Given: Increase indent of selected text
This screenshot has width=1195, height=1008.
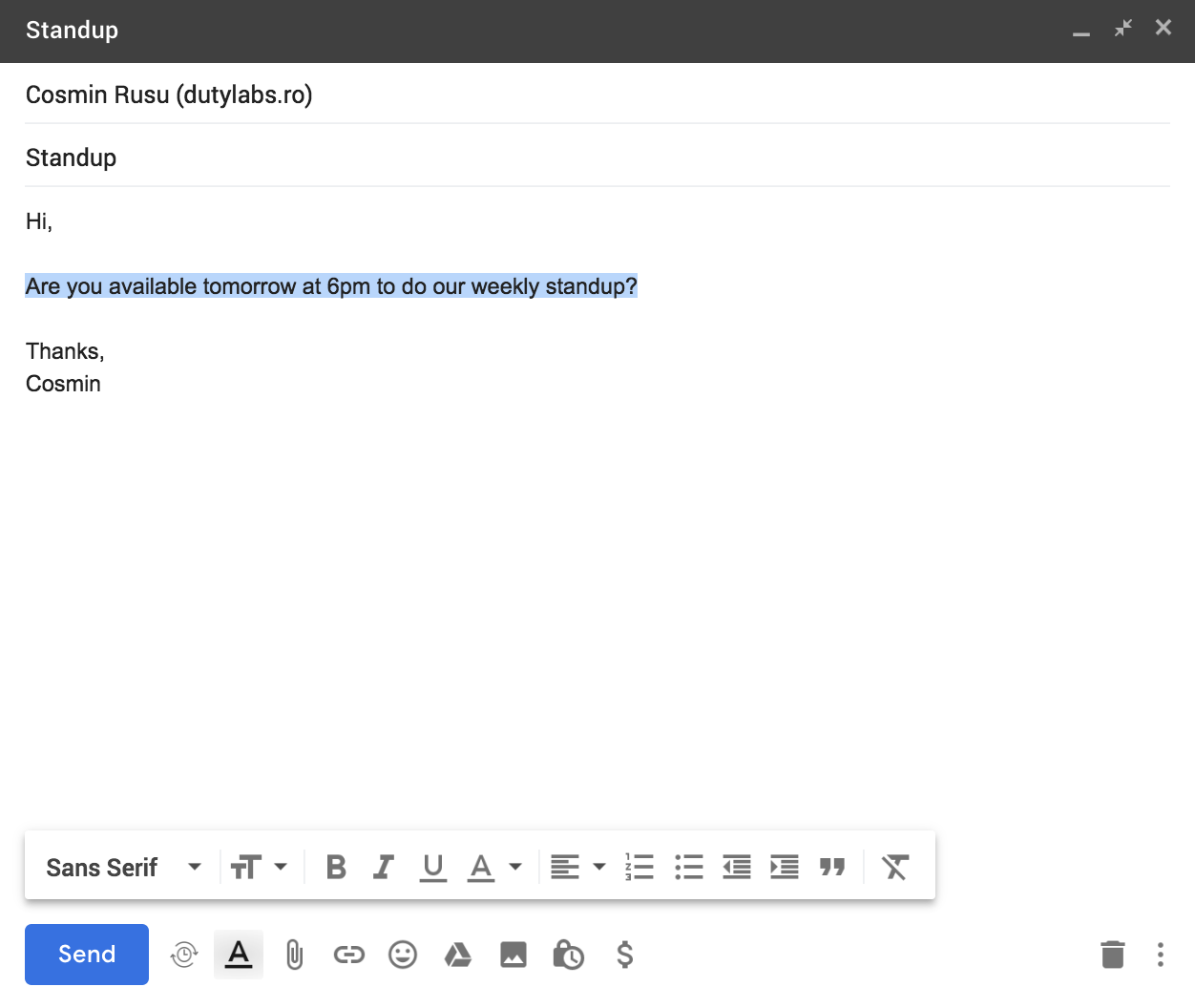Looking at the screenshot, I should click(x=785, y=867).
